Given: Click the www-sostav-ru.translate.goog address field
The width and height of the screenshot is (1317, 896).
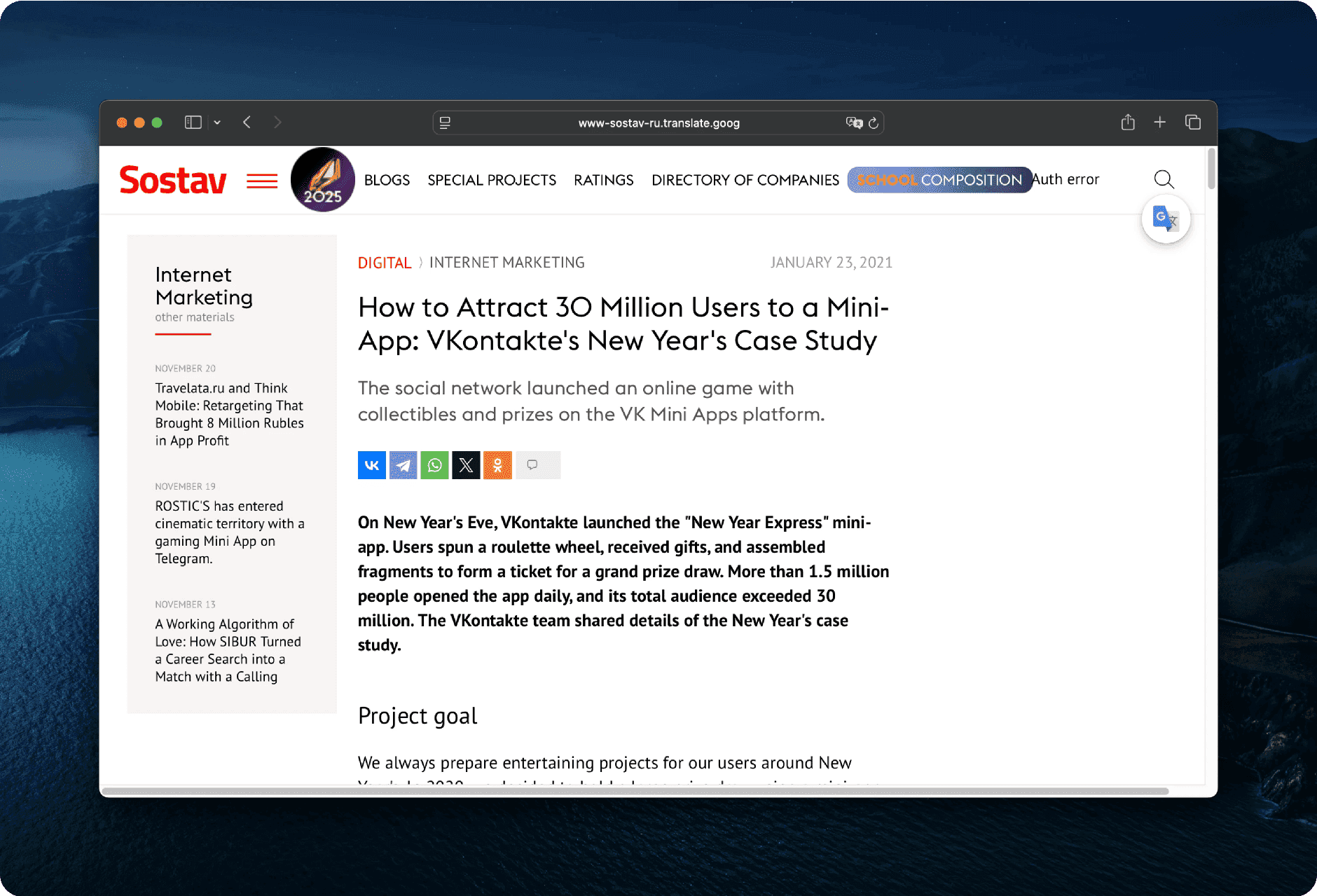Looking at the screenshot, I should coord(658,123).
